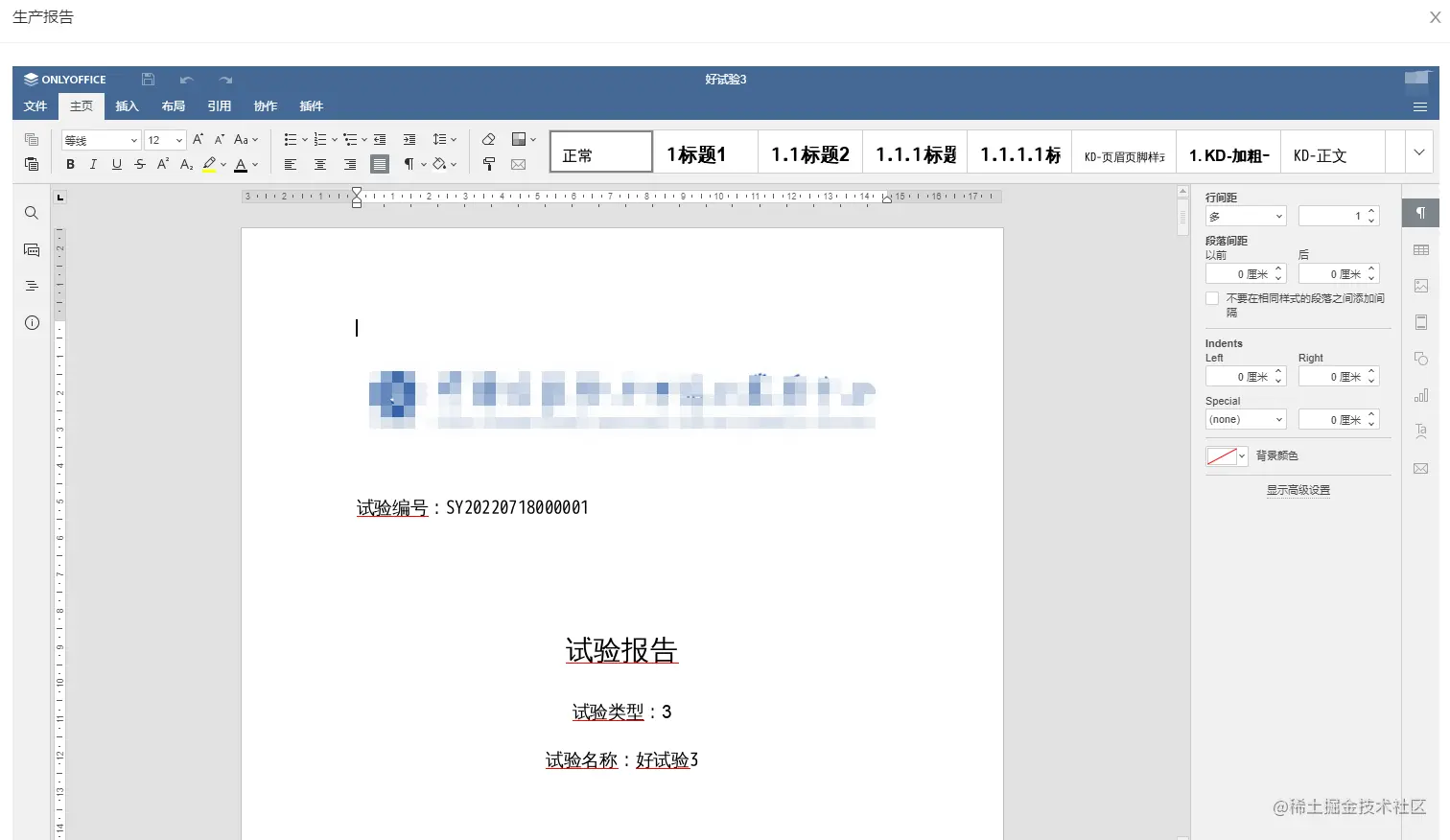
Task: Toggle justified paragraph alignment
Action: pos(380,164)
